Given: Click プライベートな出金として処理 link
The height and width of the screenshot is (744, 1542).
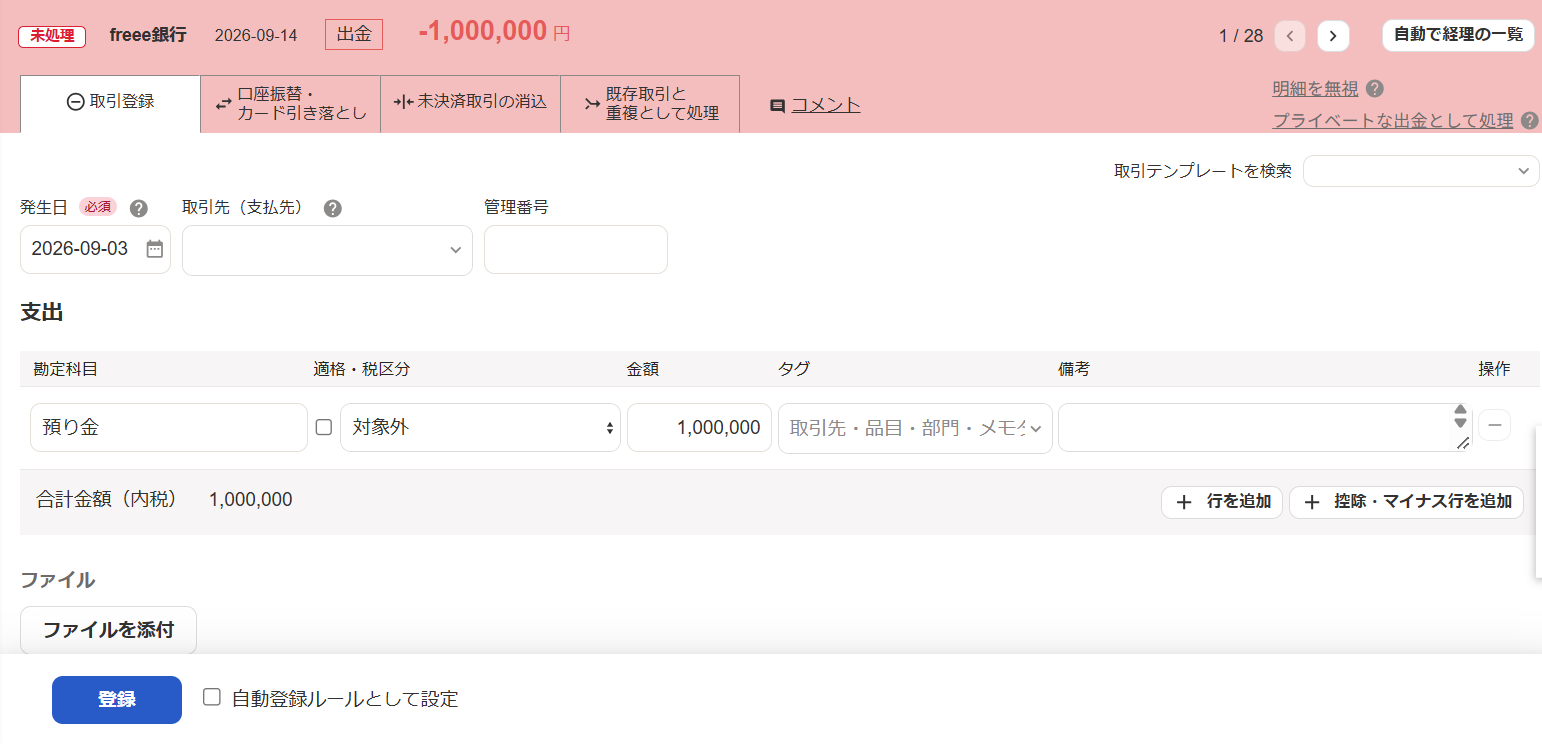Looking at the screenshot, I should click(1392, 121).
